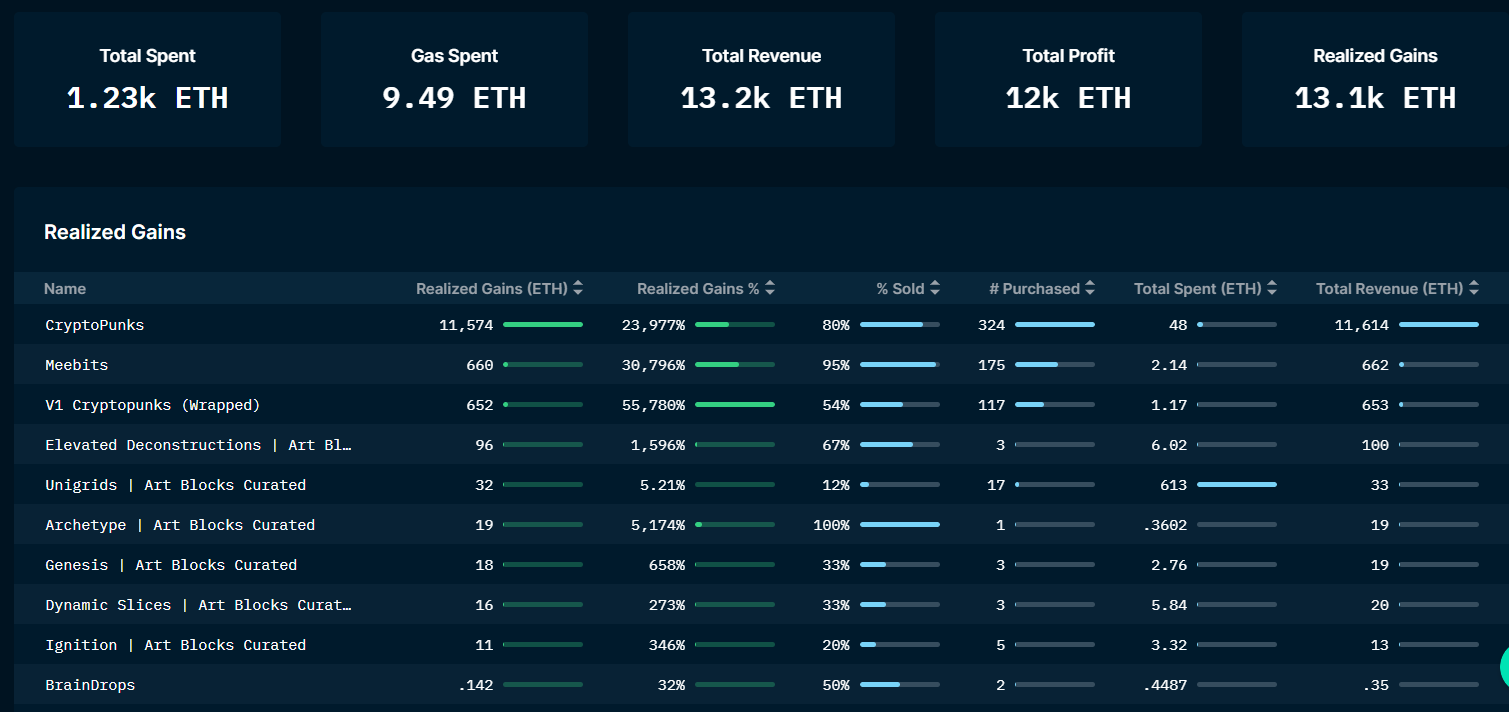1509x712 pixels.
Task: Click the Total Revenue stat card
Action: point(761,80)
